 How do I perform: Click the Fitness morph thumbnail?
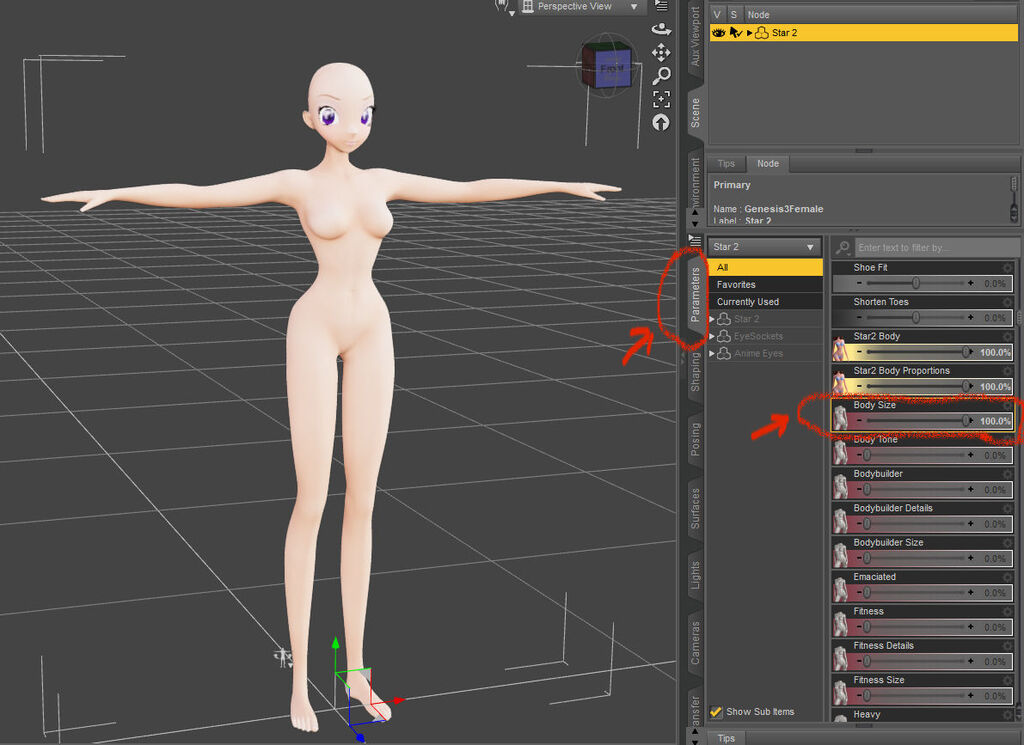click(840, 624)
